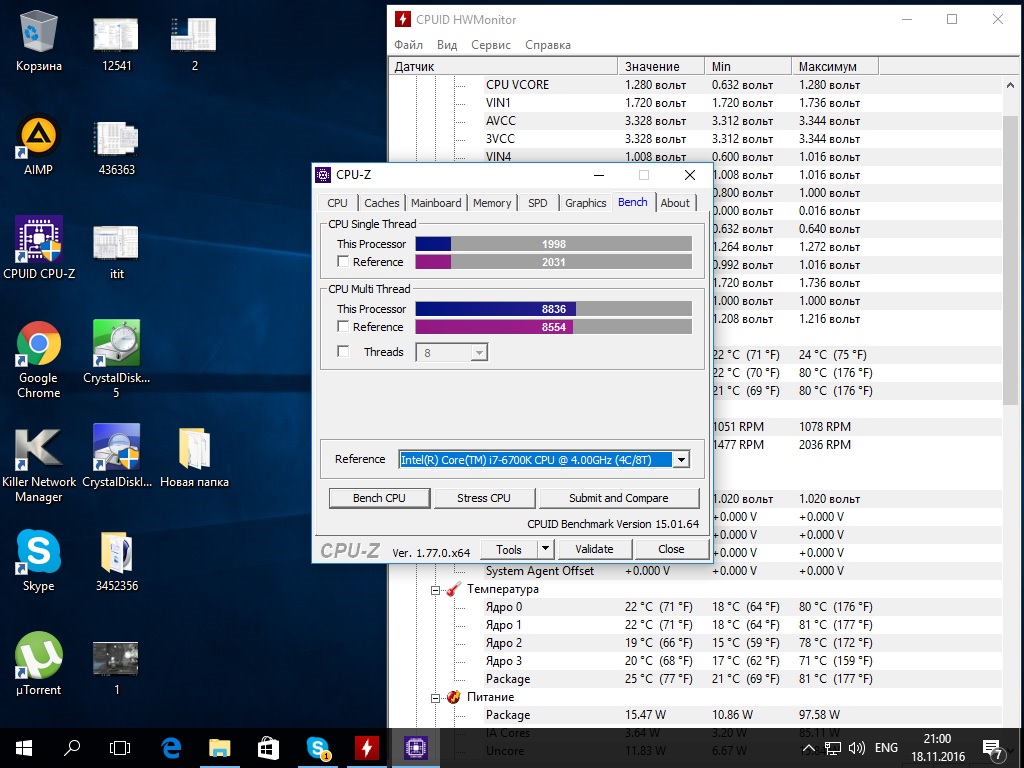
Task: Launch CrystalDiskMark 5 desktop shortcut
Action: 116,359
